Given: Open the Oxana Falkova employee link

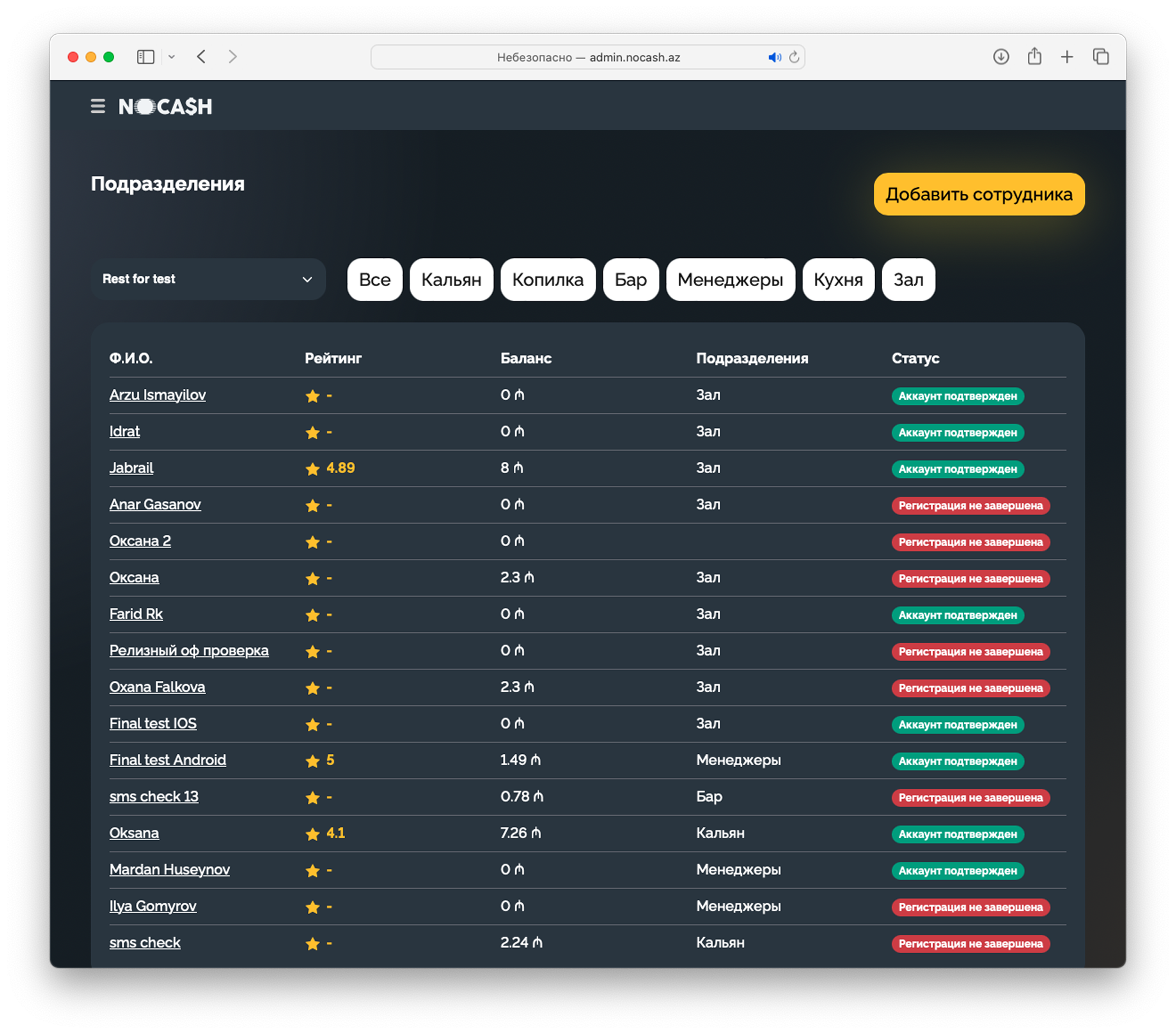Looking at the screenshot, I should pyautogui.click(x=157, y=687).
